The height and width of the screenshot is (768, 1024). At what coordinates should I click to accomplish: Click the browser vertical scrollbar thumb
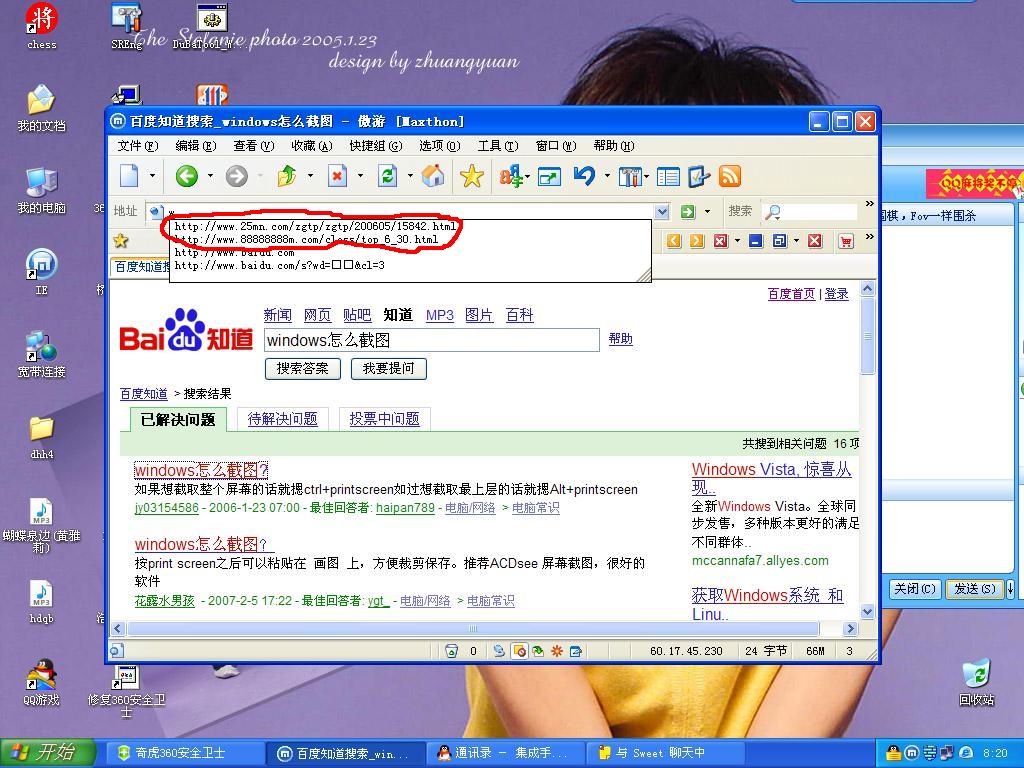(x=867, y=336)
